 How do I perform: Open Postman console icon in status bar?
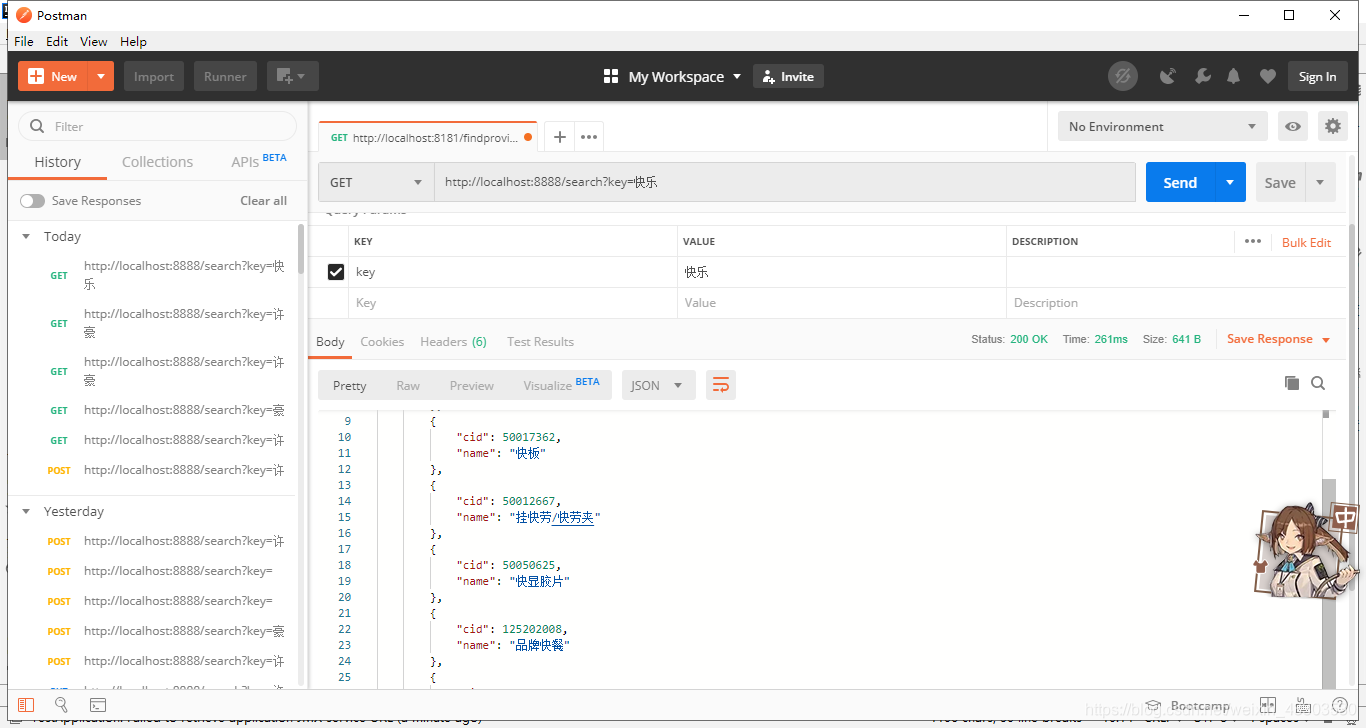98,705
